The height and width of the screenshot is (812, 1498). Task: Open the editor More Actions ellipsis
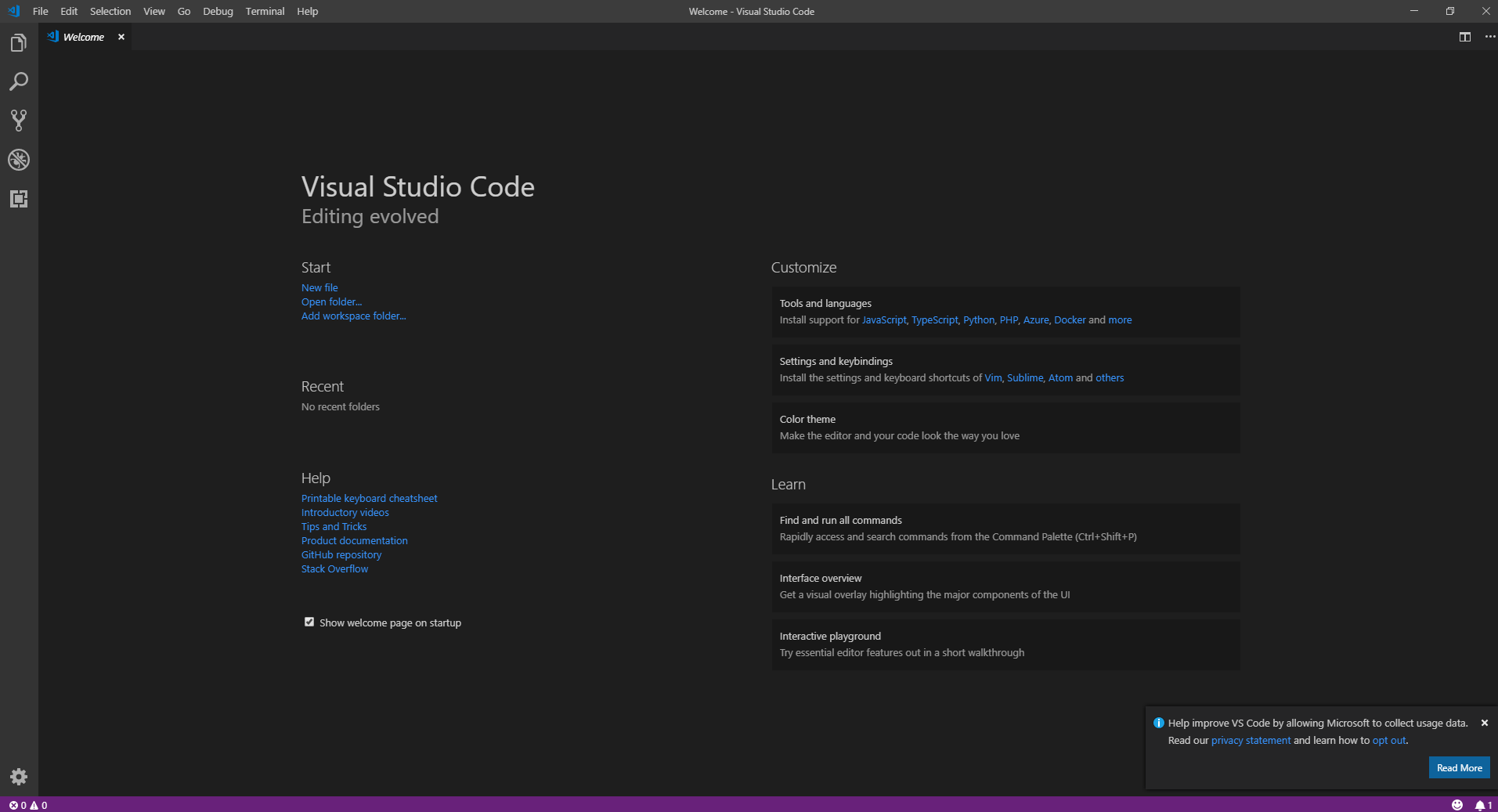(1489, 37)
